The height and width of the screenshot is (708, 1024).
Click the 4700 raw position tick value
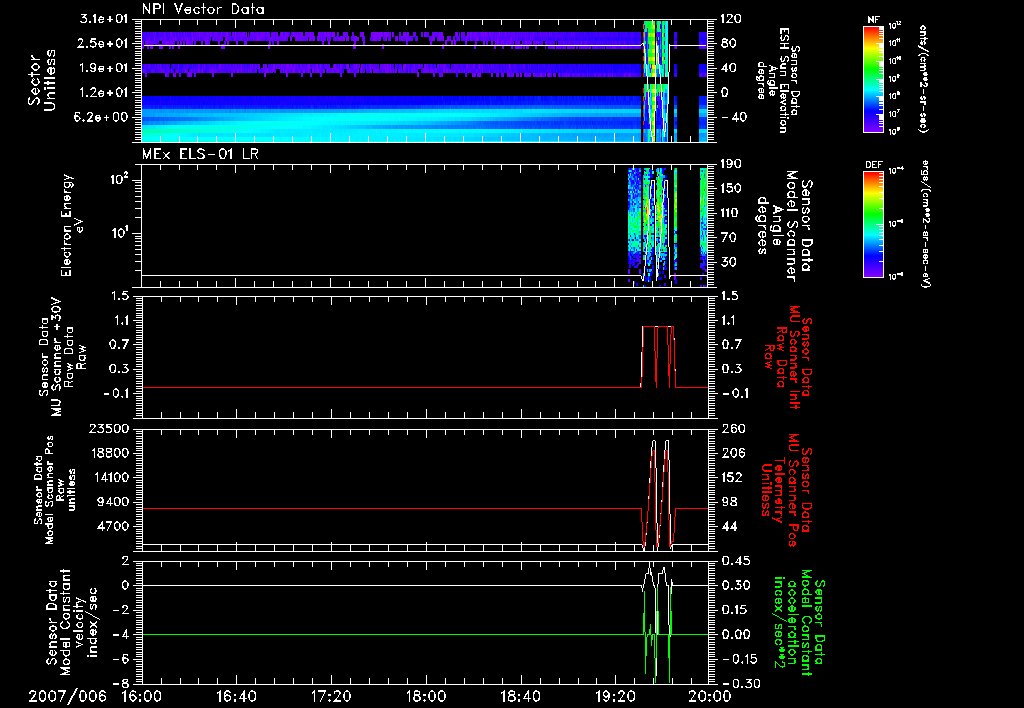click(x=114, y=526)
